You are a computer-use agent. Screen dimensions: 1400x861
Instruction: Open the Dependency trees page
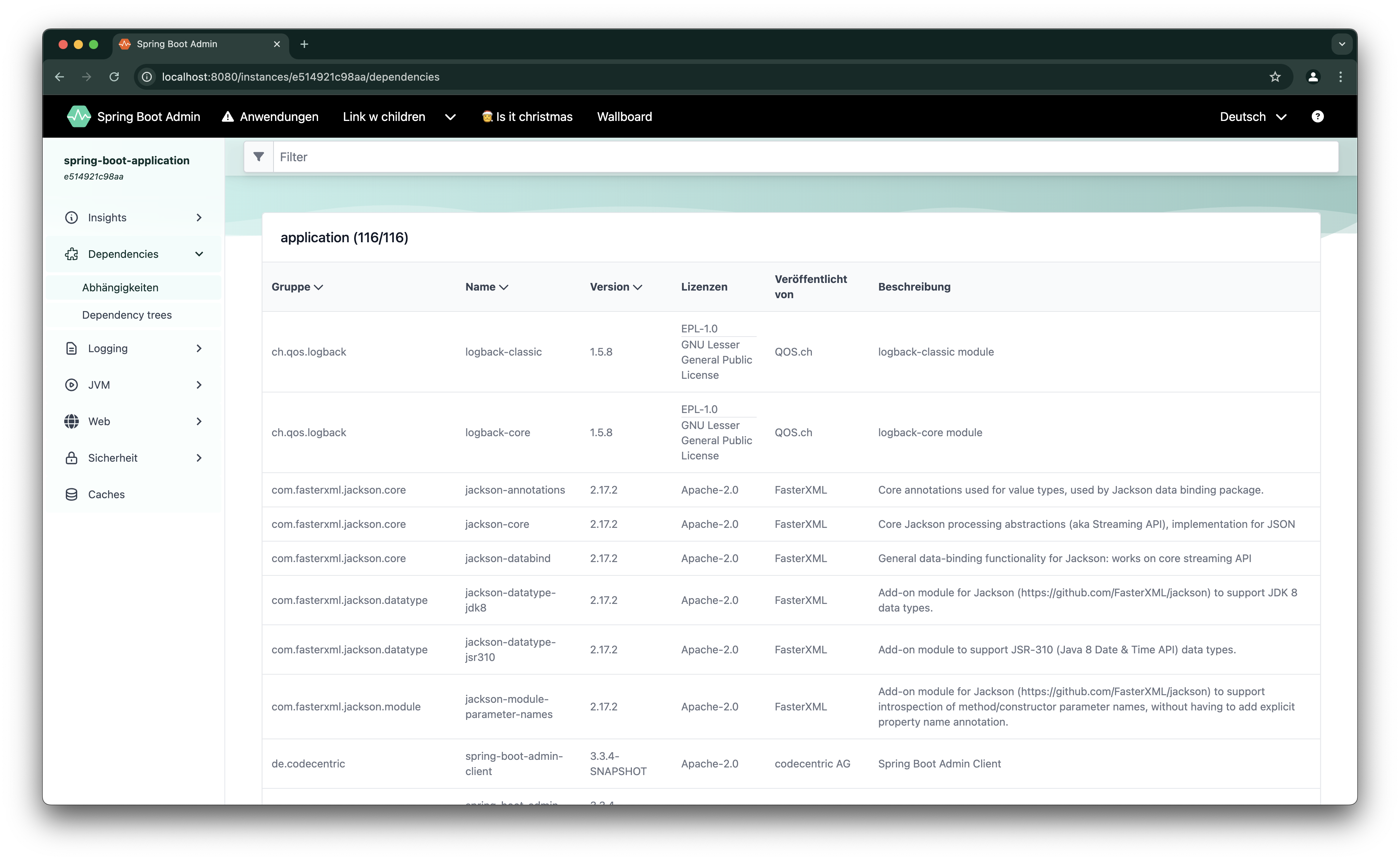tap(126, 315)
